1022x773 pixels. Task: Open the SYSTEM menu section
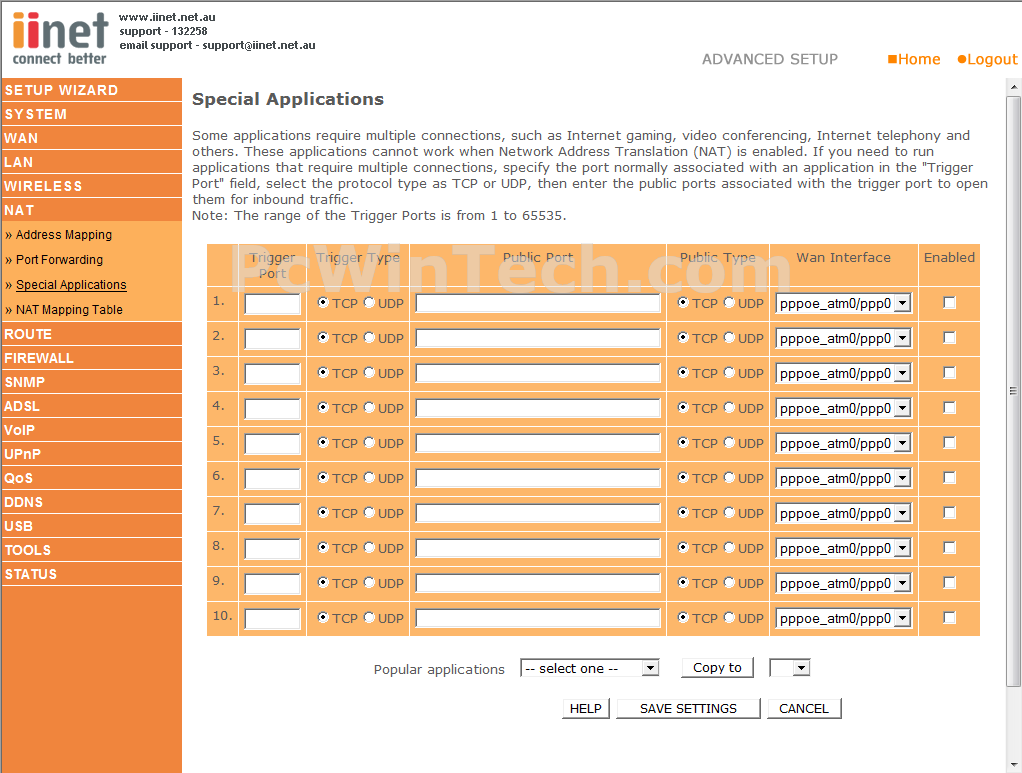tap(91, 114)
